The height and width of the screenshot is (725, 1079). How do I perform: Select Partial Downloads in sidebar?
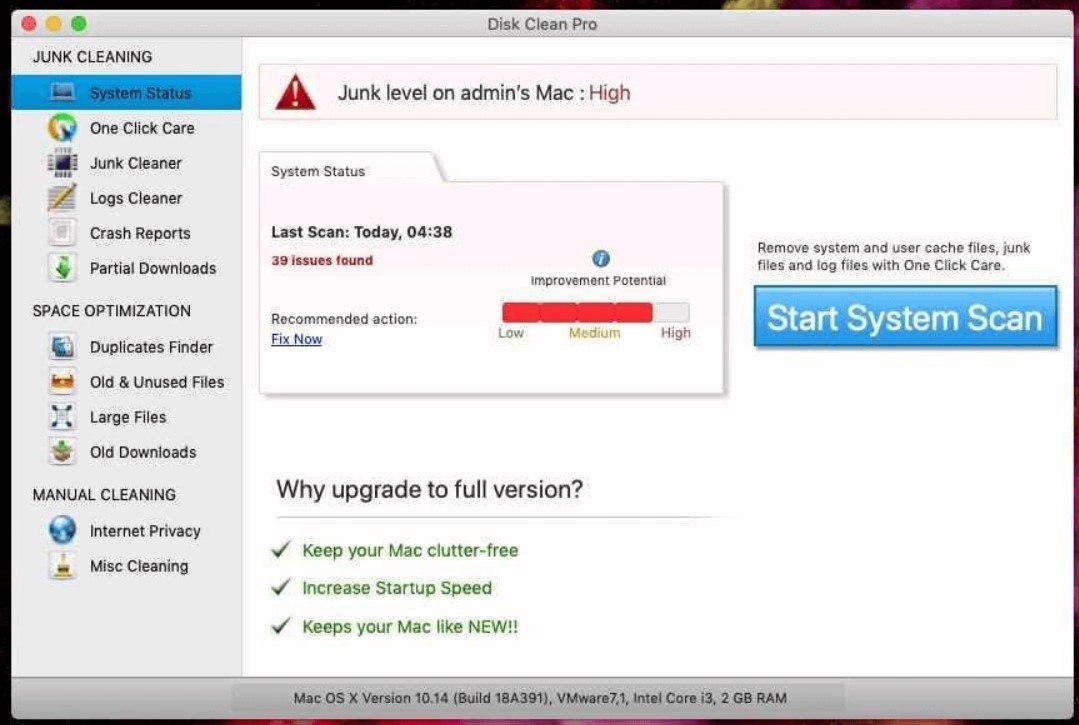coord(127,268)
